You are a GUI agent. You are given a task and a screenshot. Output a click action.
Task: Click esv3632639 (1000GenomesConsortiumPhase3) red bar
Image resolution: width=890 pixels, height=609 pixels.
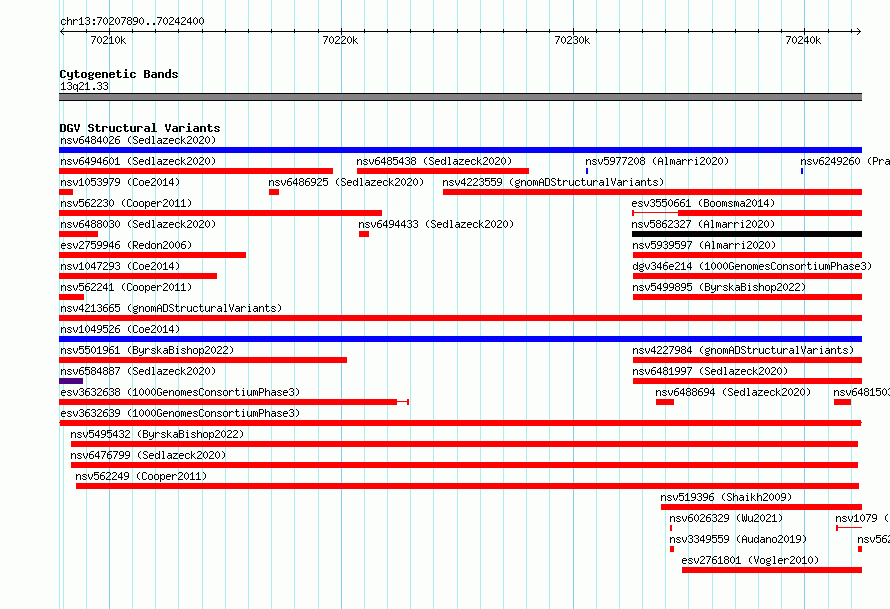(x=460, y=423)
